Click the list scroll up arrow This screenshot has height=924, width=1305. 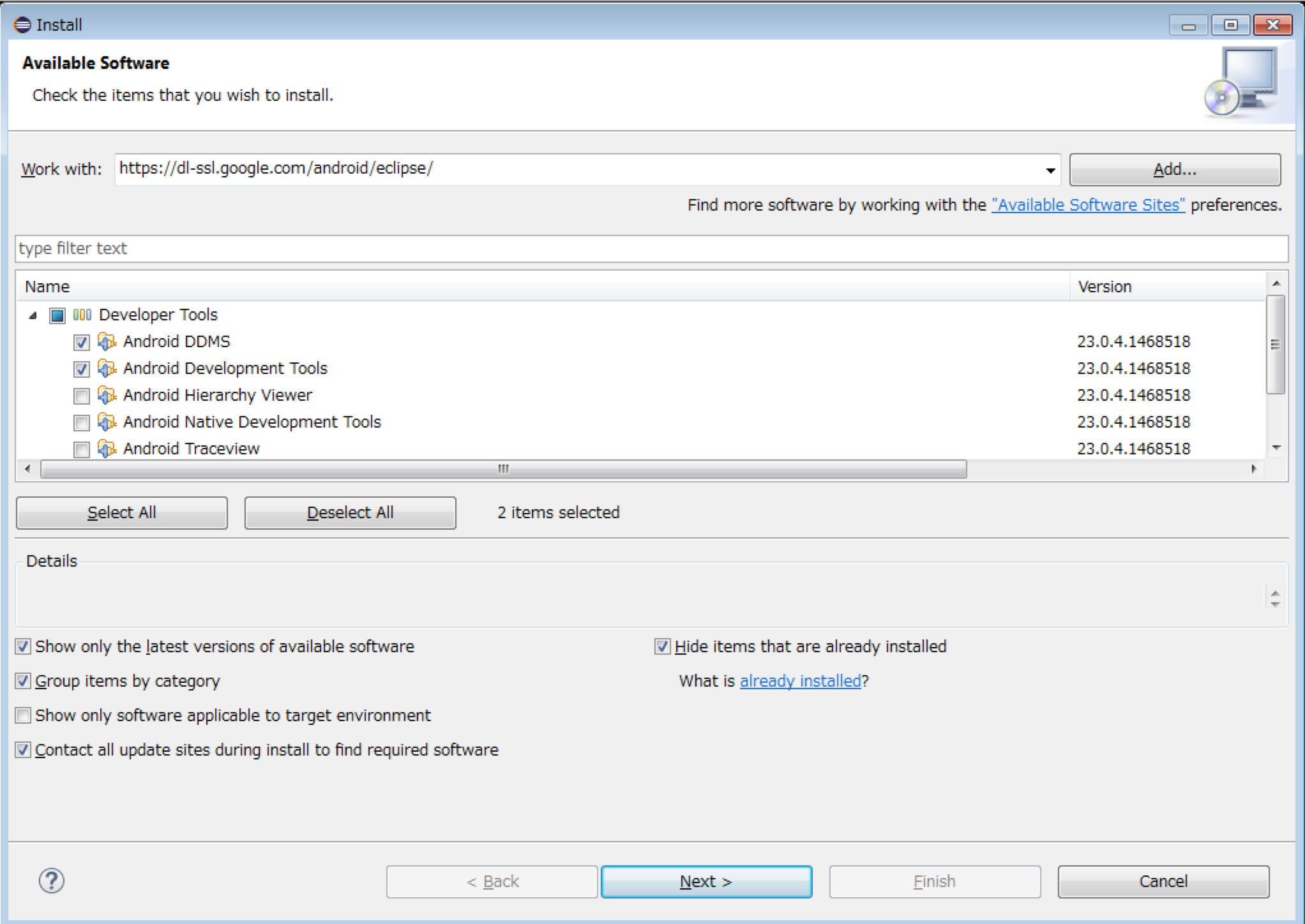point(1276,283)
